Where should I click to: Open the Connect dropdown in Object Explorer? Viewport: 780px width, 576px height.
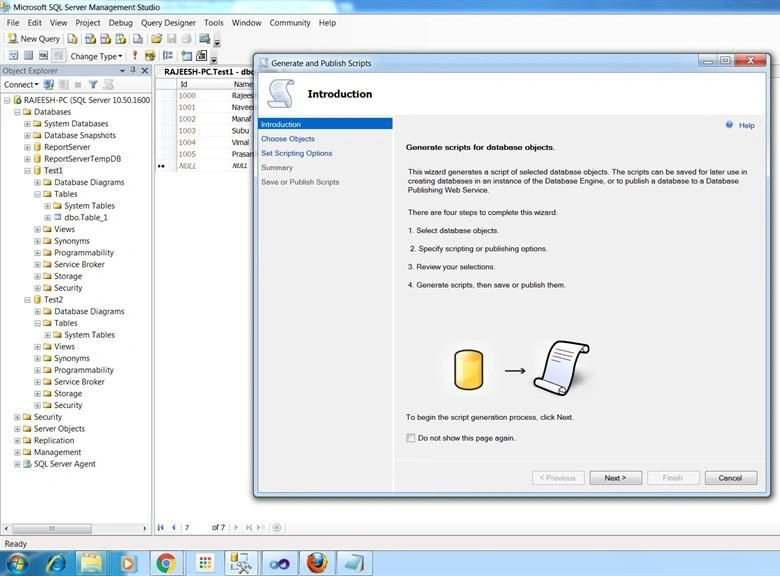click(x=21, y=85)
